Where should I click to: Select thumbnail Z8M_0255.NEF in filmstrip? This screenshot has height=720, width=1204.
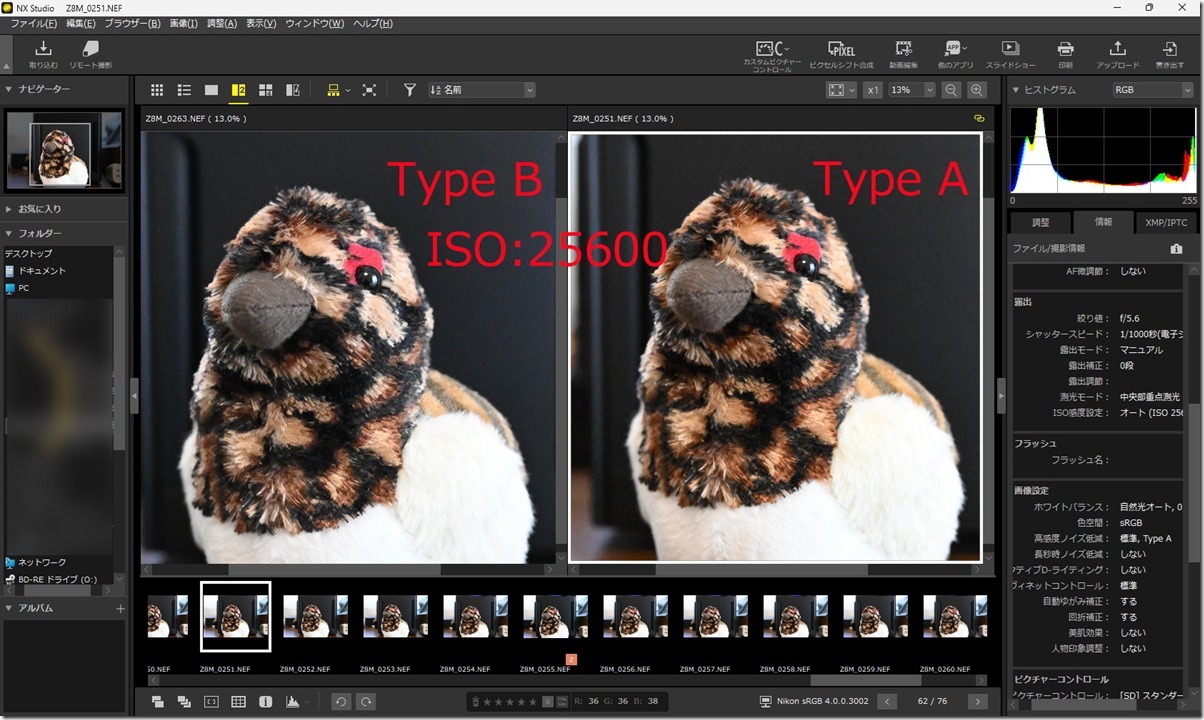[x=555, y=616]
